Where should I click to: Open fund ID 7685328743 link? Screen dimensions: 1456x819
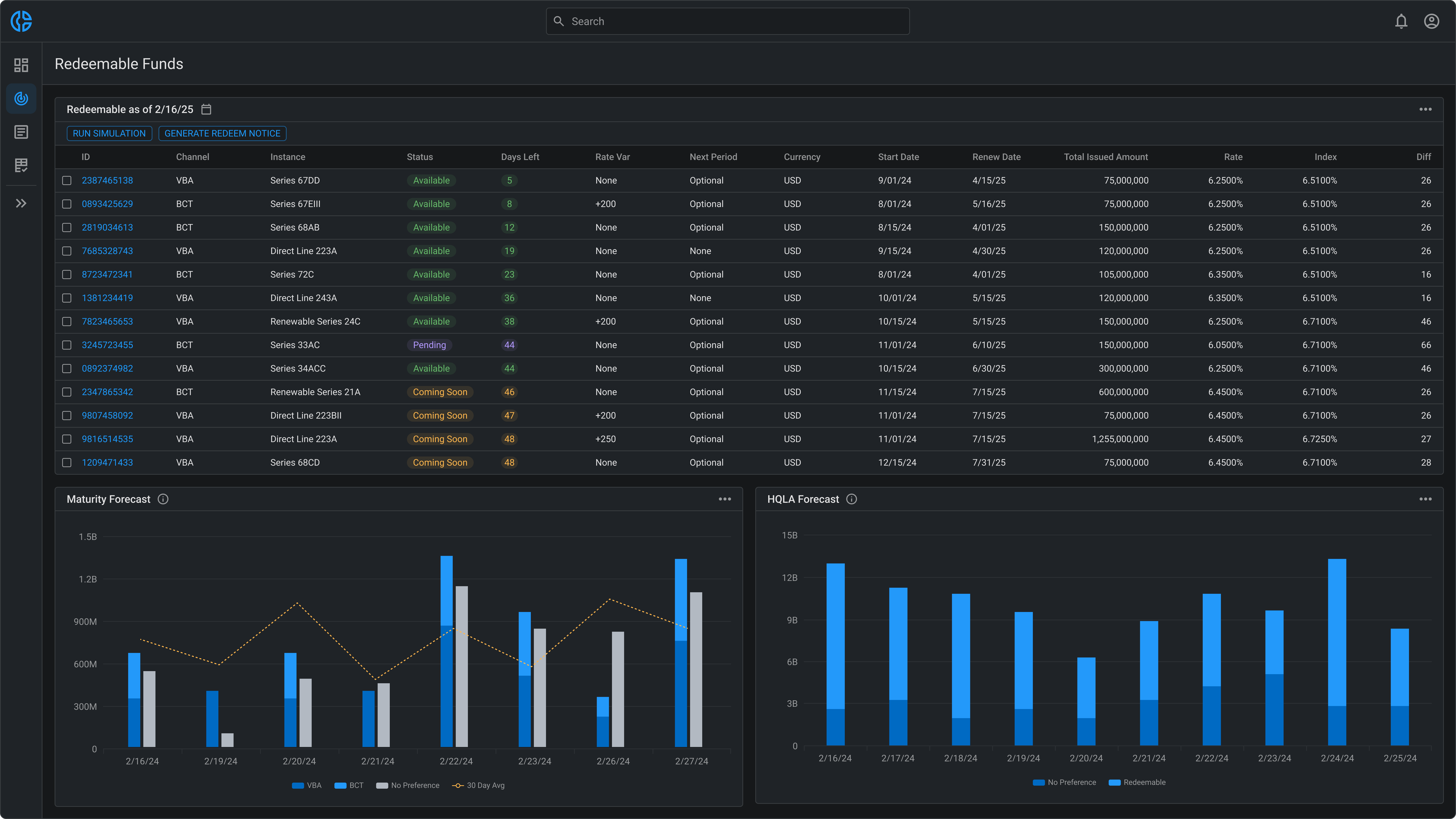point(107,251)
